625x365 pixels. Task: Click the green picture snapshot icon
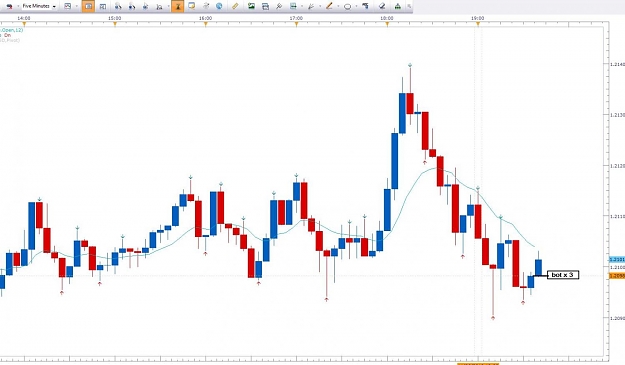251,6
